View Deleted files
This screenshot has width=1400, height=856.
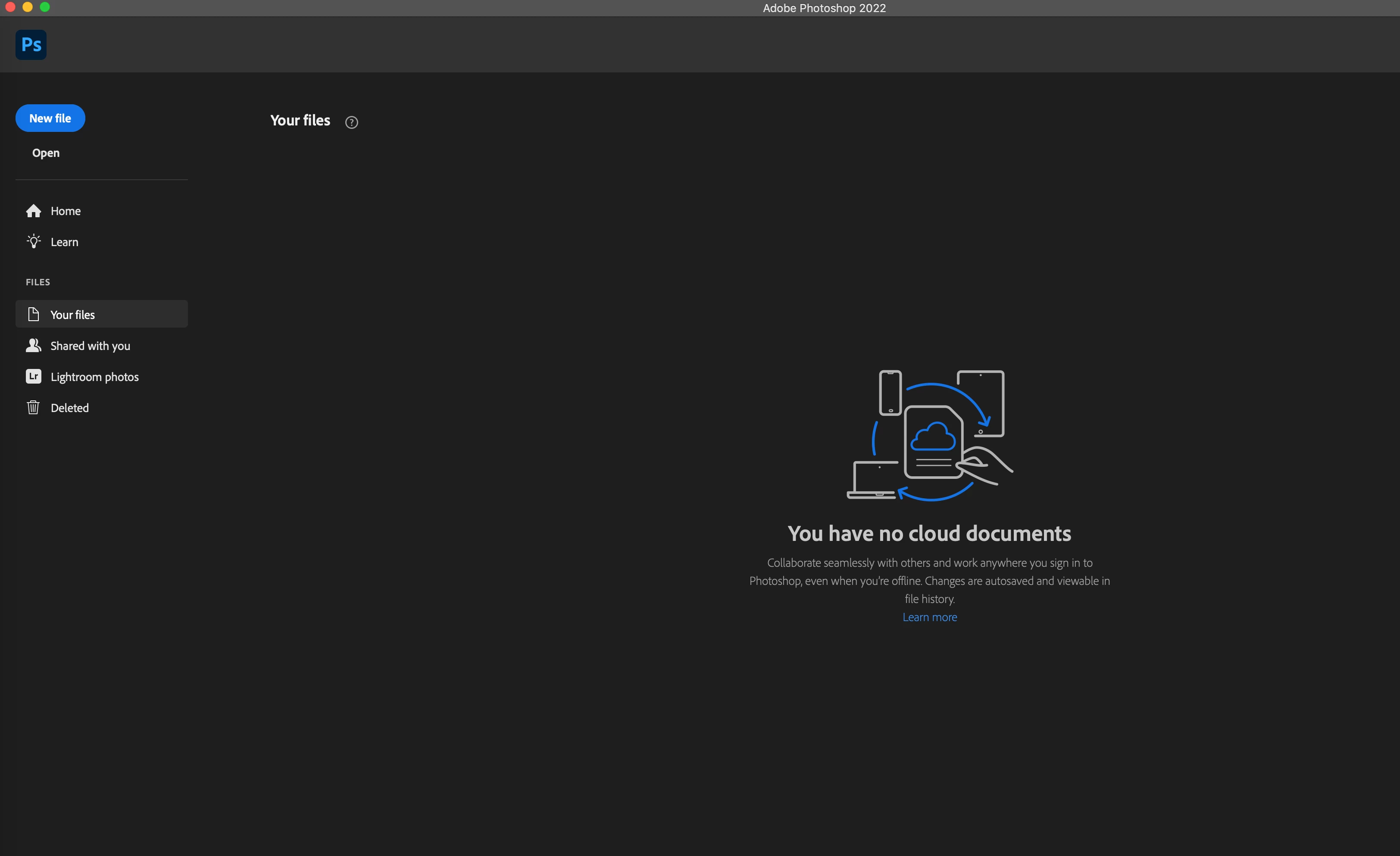pos(70,408)
